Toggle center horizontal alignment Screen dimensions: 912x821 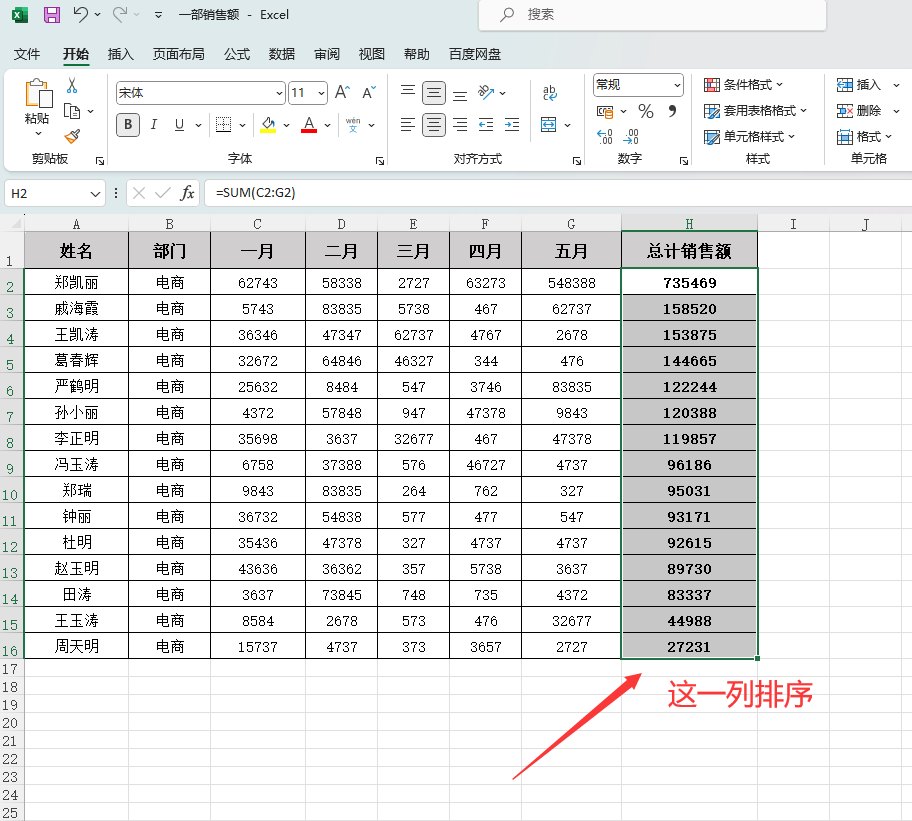coord(434,124)
